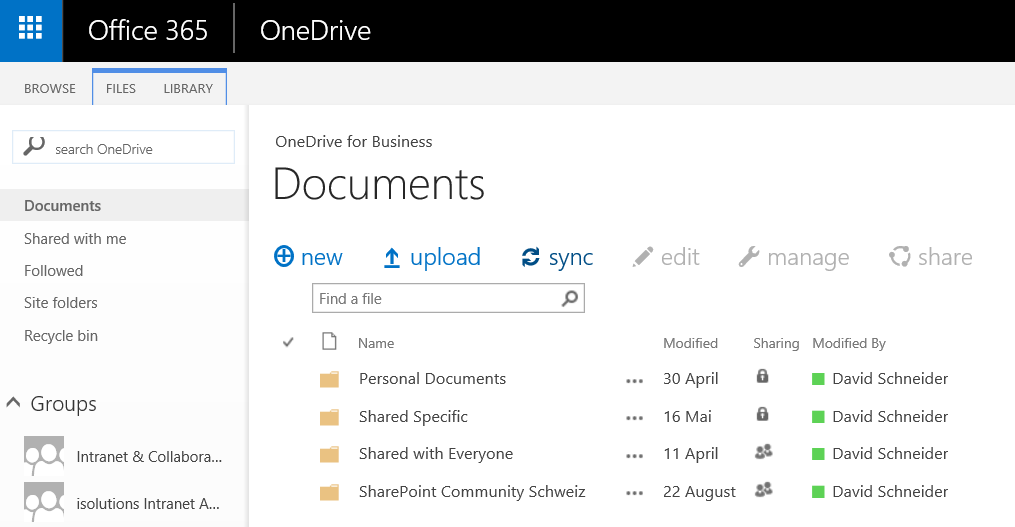This screenshot has height=527, width=1015.
Task: Switch to the LIBRARY ribbon tab
Action: point(188,88)
